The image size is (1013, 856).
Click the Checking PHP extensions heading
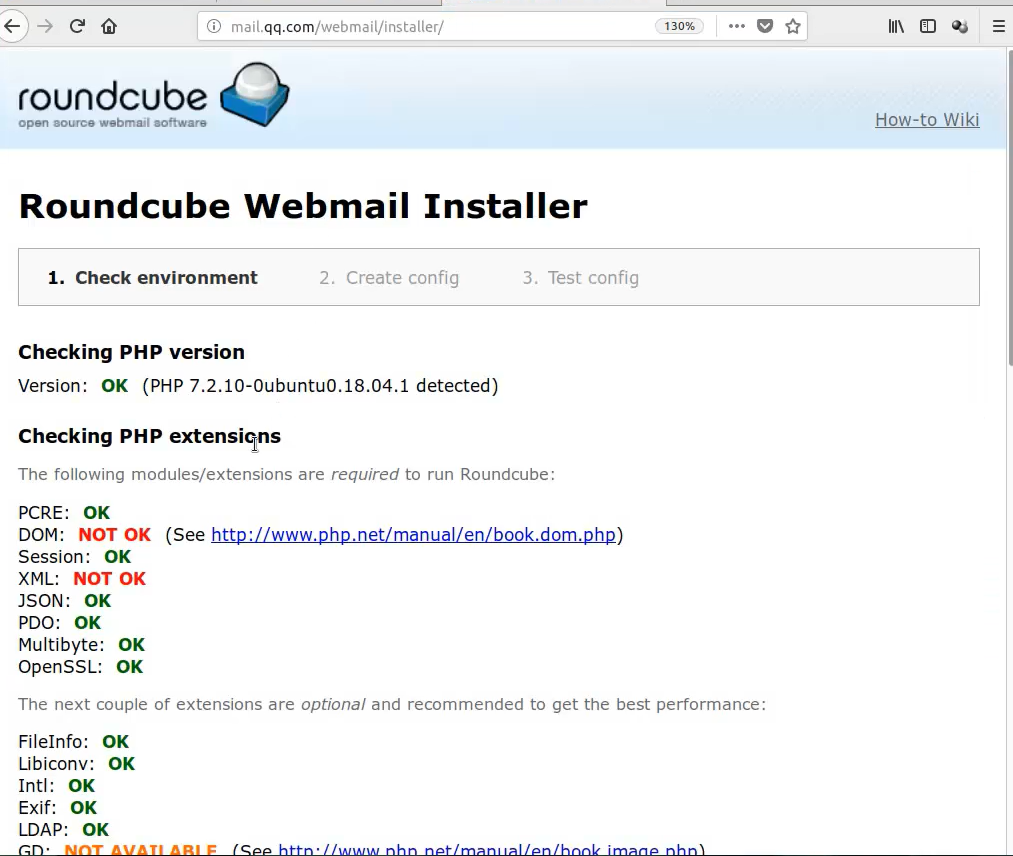click(149, 436)
